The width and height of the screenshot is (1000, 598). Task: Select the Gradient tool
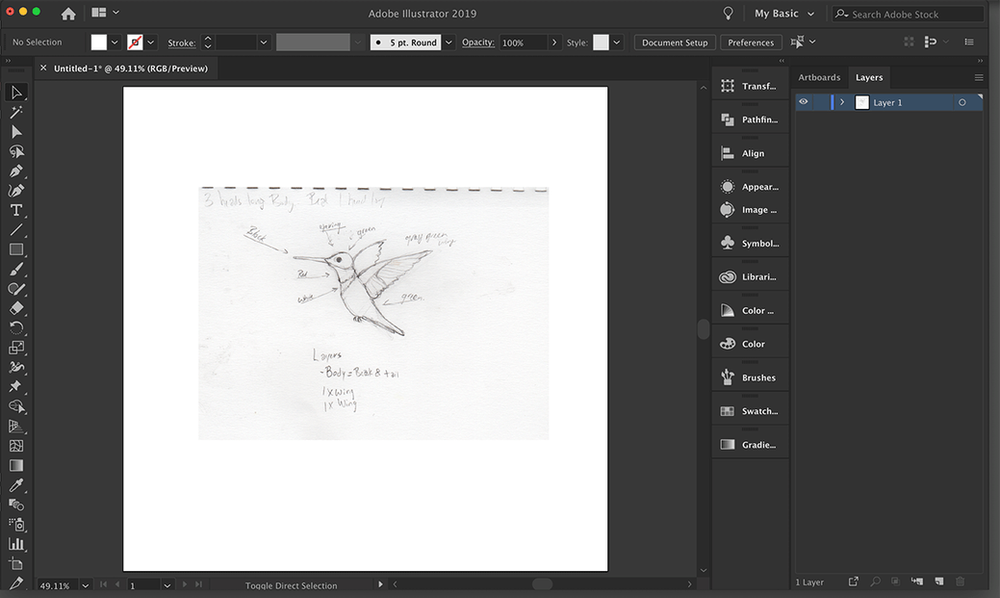coord(16,465)
